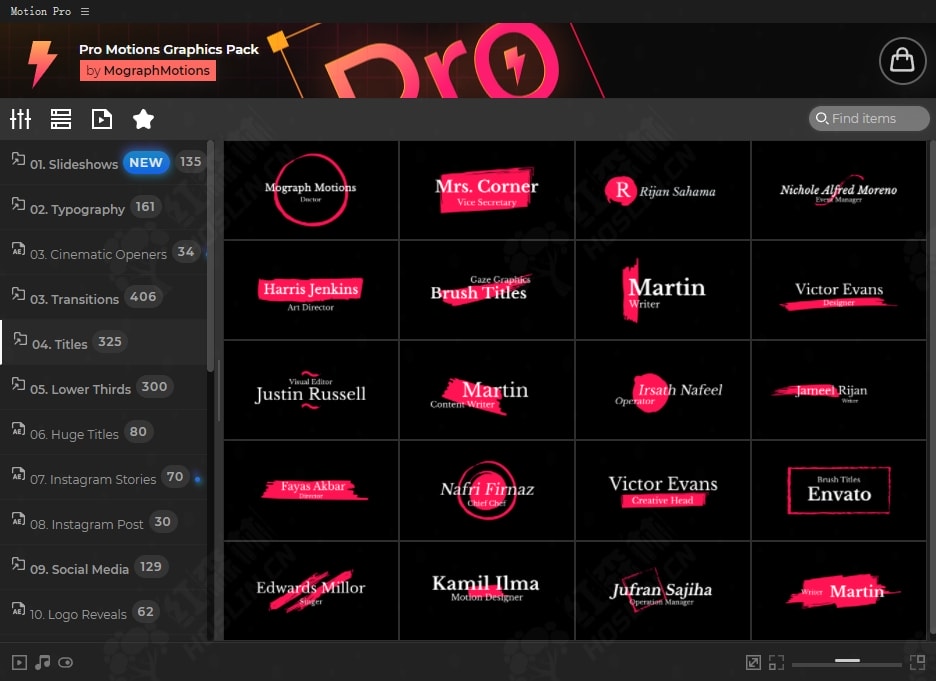The image size is (936, 681).
Task: Select the Kamil Ilma thumbnail
Action: [x=487, y=591]
